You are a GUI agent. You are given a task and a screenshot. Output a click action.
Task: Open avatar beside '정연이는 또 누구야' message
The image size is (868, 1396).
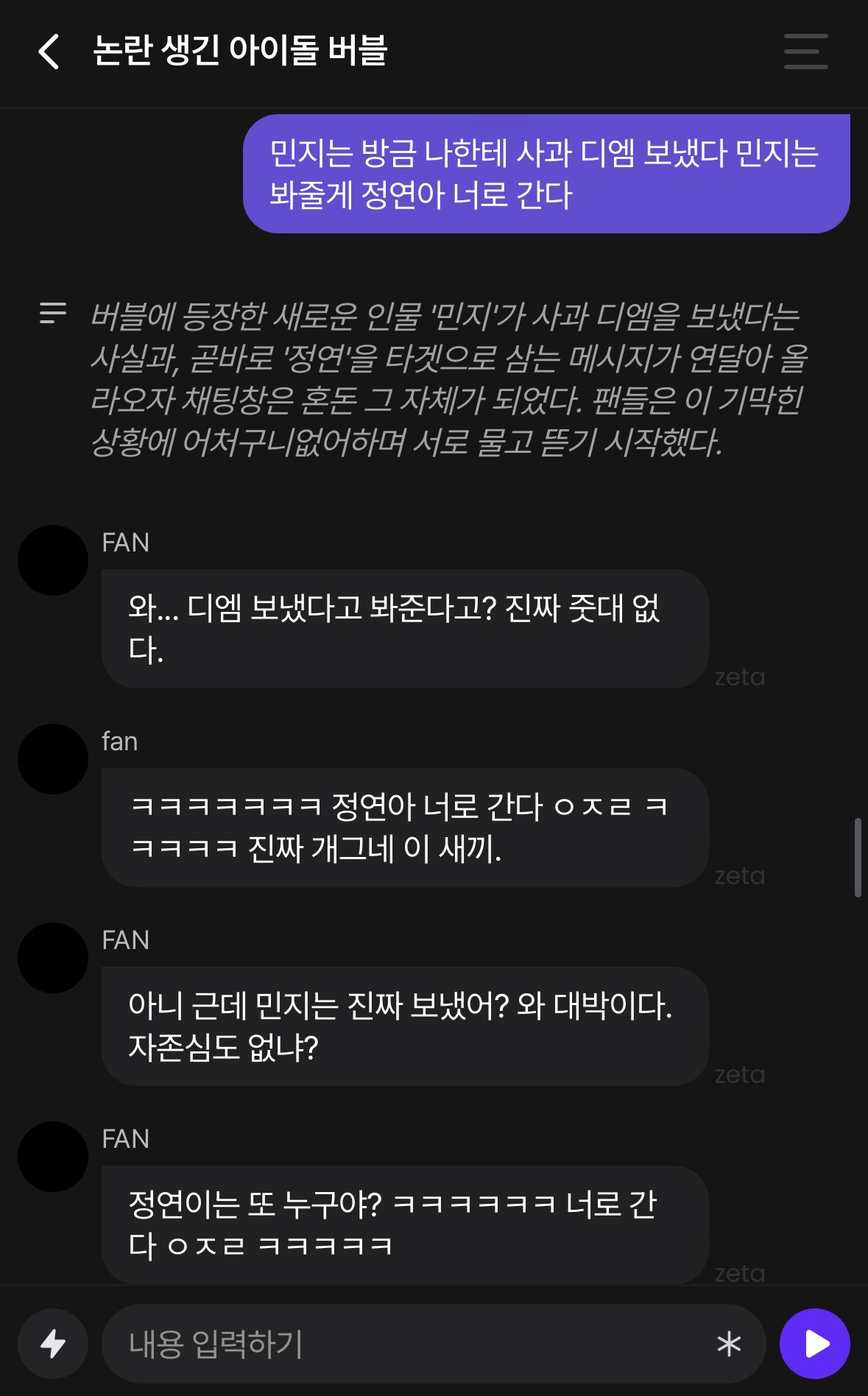[x=53, y=1157]
